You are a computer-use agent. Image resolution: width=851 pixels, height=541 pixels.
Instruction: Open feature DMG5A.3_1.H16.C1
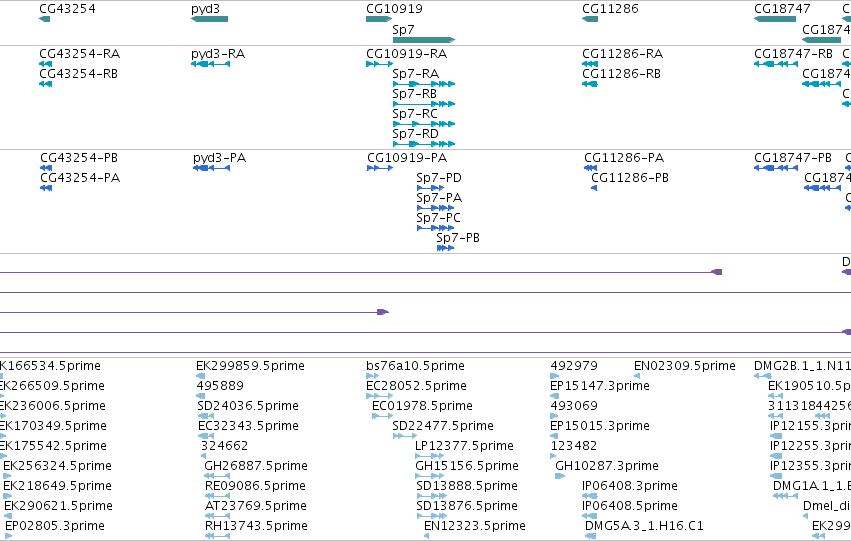pos(644,526)
